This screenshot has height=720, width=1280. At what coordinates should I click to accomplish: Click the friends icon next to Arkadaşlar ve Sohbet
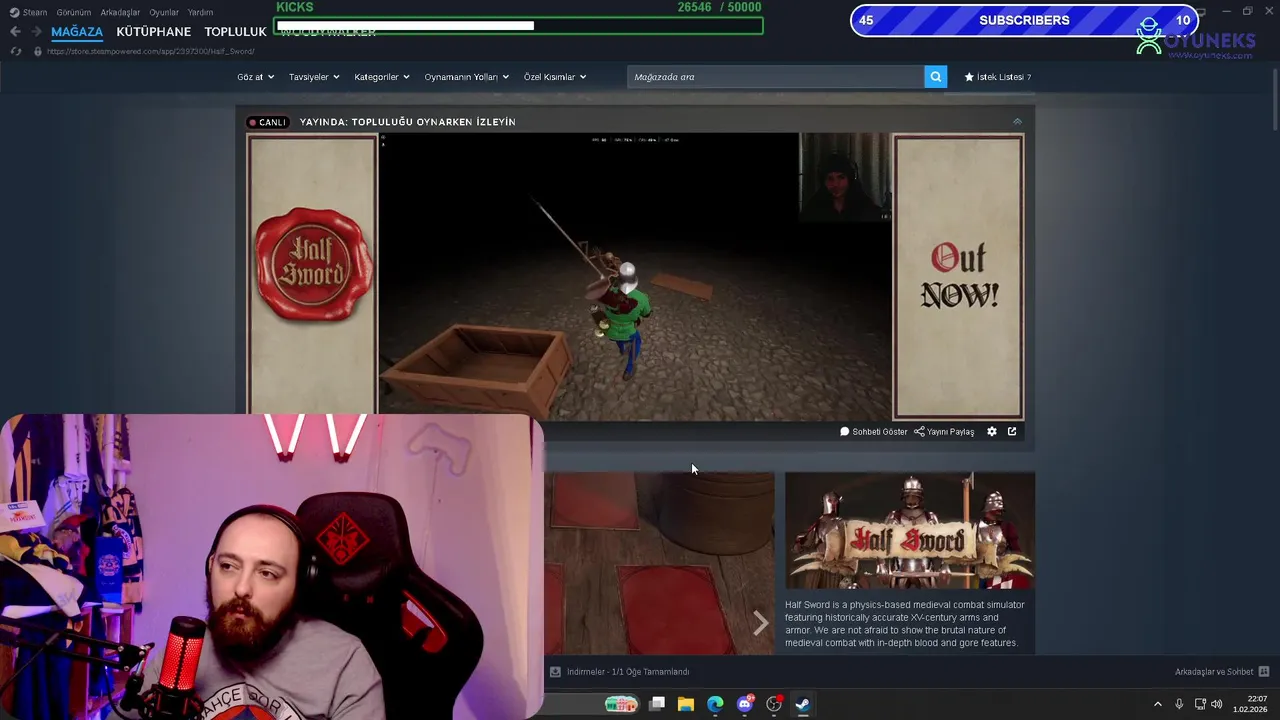click(x=1263, y=672)
